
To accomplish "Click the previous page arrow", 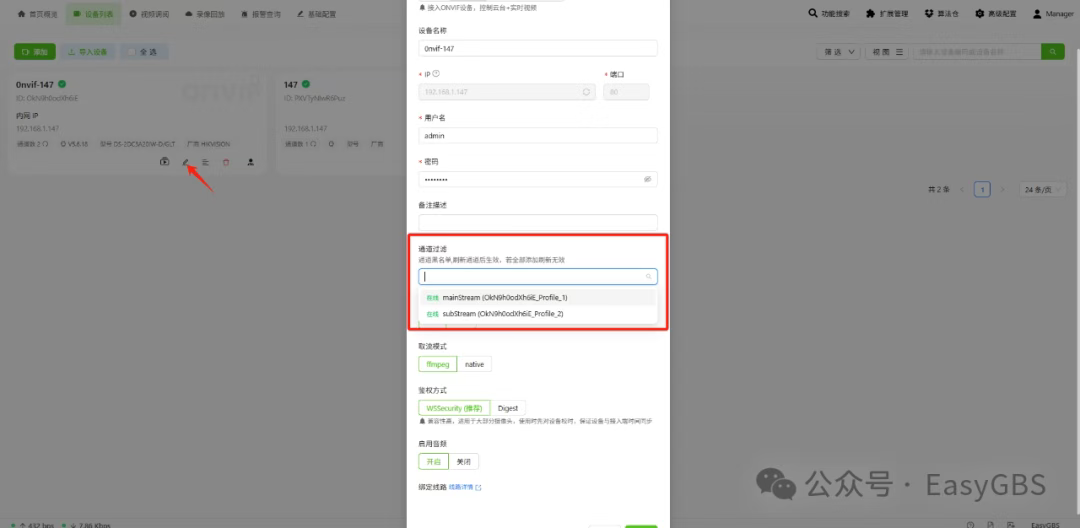I will click(x=962, y=189).
